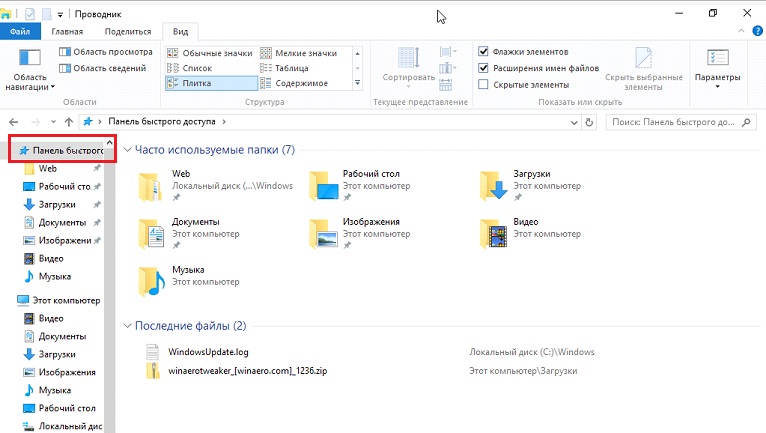766x433 pixels.
Task: Click New folder icon in title bar toolbar
Action: [x=46, y=14]
